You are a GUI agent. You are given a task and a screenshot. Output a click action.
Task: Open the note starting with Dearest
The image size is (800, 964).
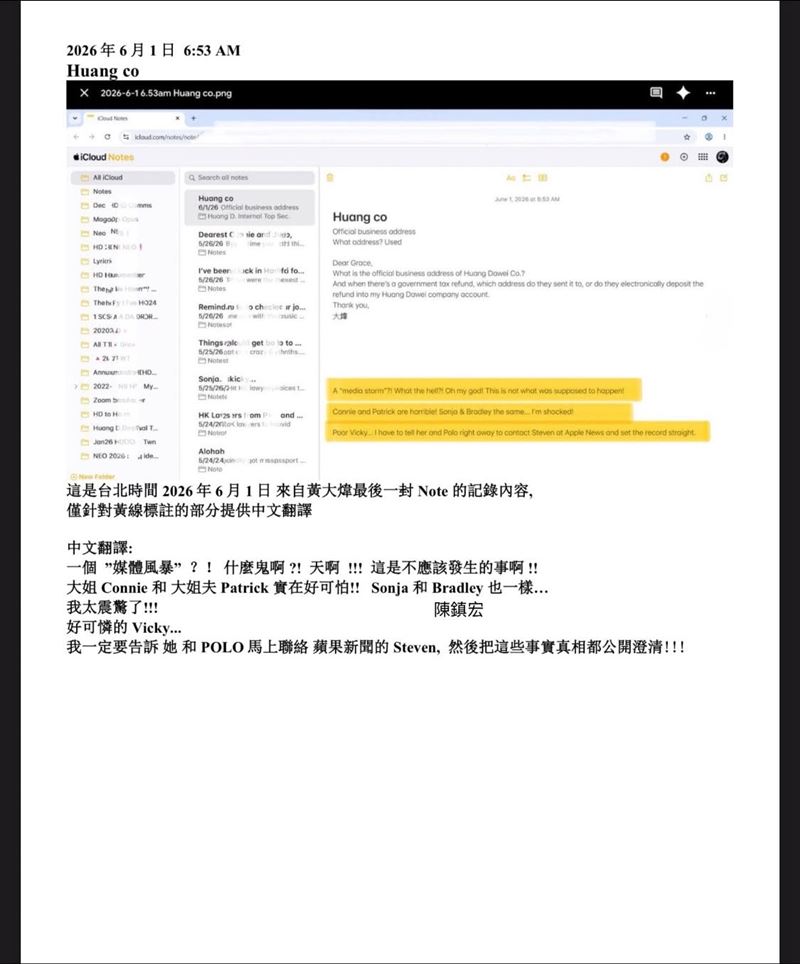pyautogui.click(x=250, y=243)
